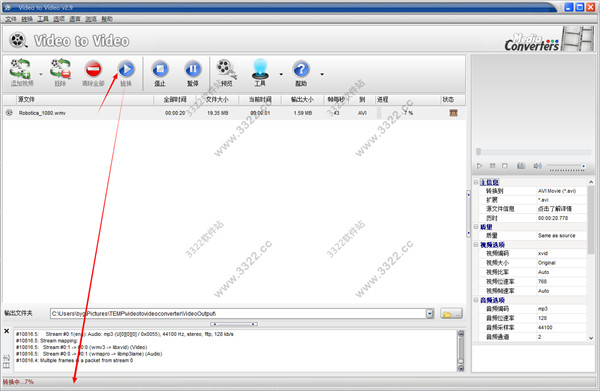This screenshot has width=600, height=391.
Task: Click the 44100 audio sample rate value
Action: tap(545, 327)
